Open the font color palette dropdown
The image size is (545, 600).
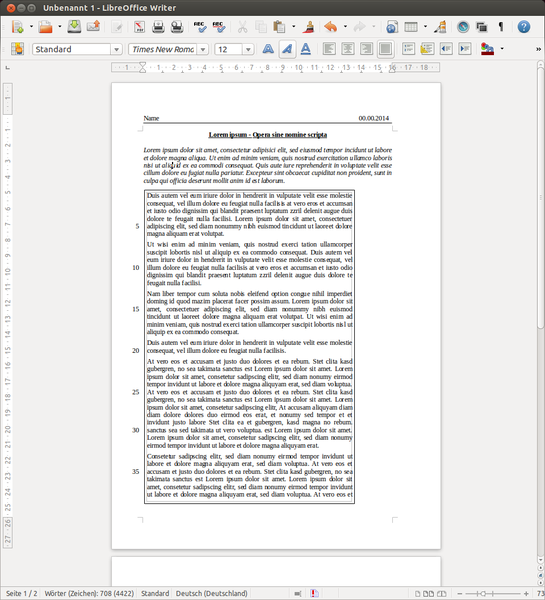click(502, 49)
